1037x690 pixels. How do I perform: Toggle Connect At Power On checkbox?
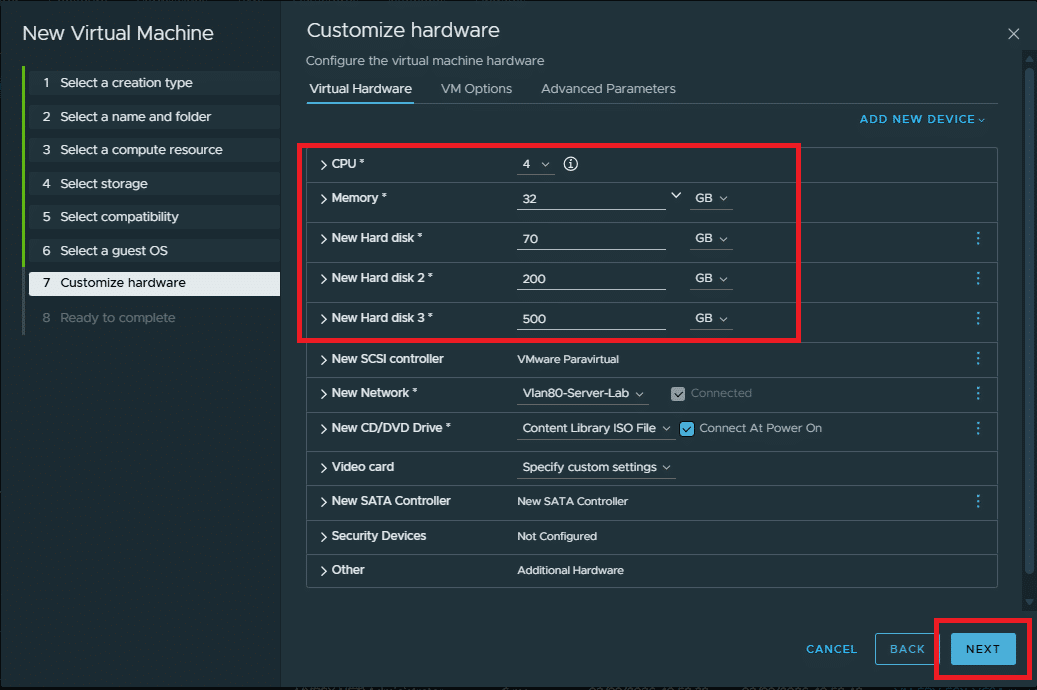[x=687, y=428]
